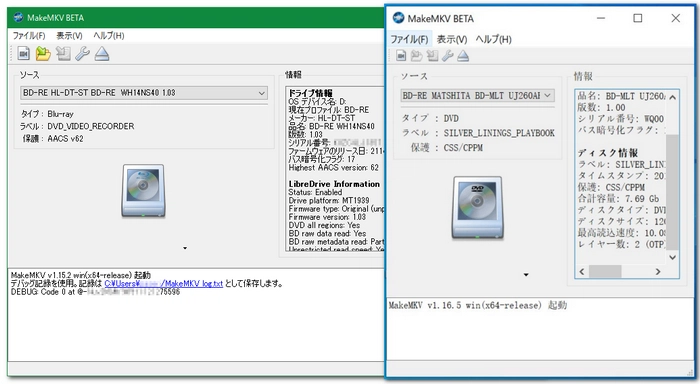Open ヘルプ(H) menu in the right window
The height and width of the screenshot is (384, 700).
coord(493,39)
